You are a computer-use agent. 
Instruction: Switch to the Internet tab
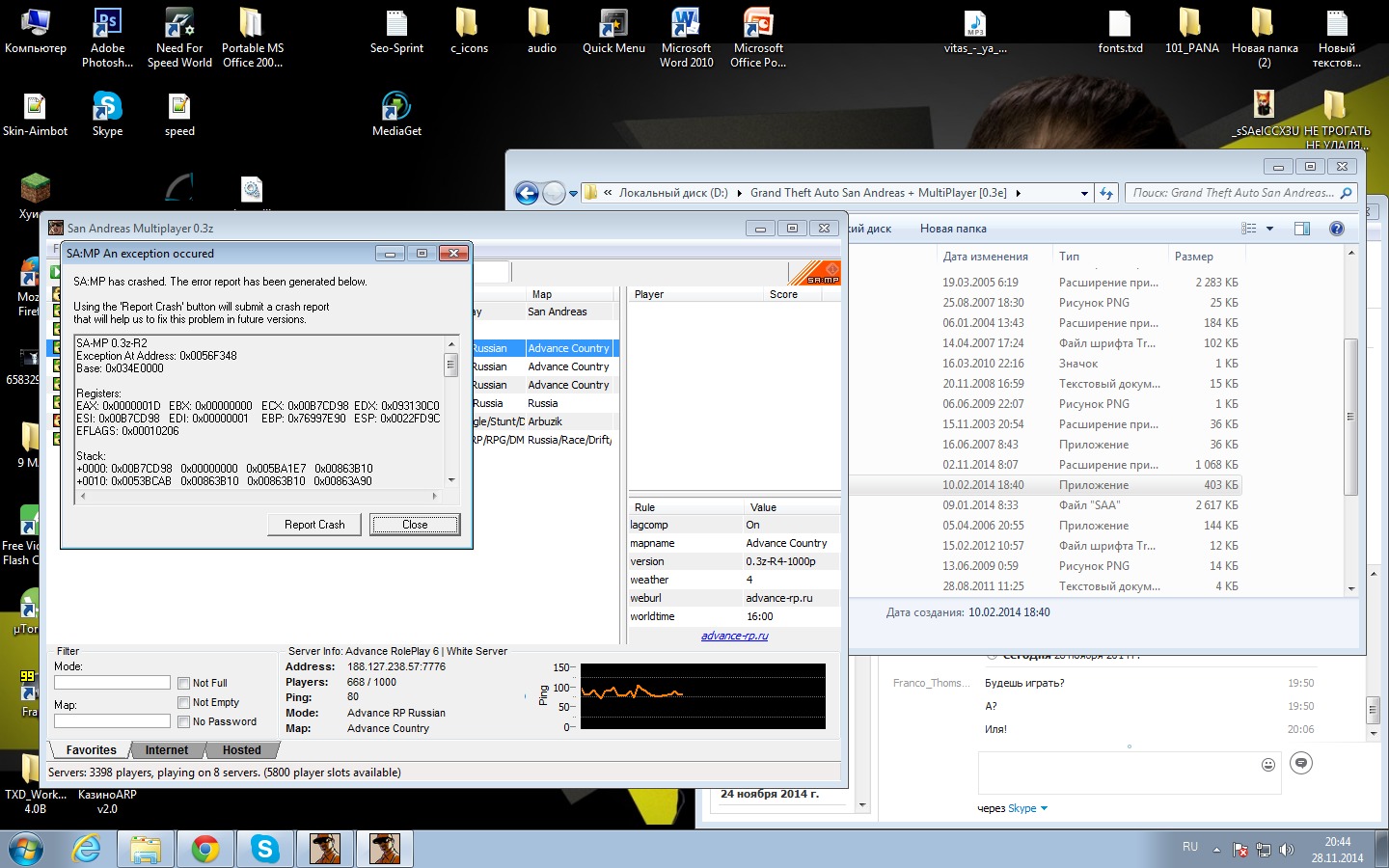(x=167, y=750)
